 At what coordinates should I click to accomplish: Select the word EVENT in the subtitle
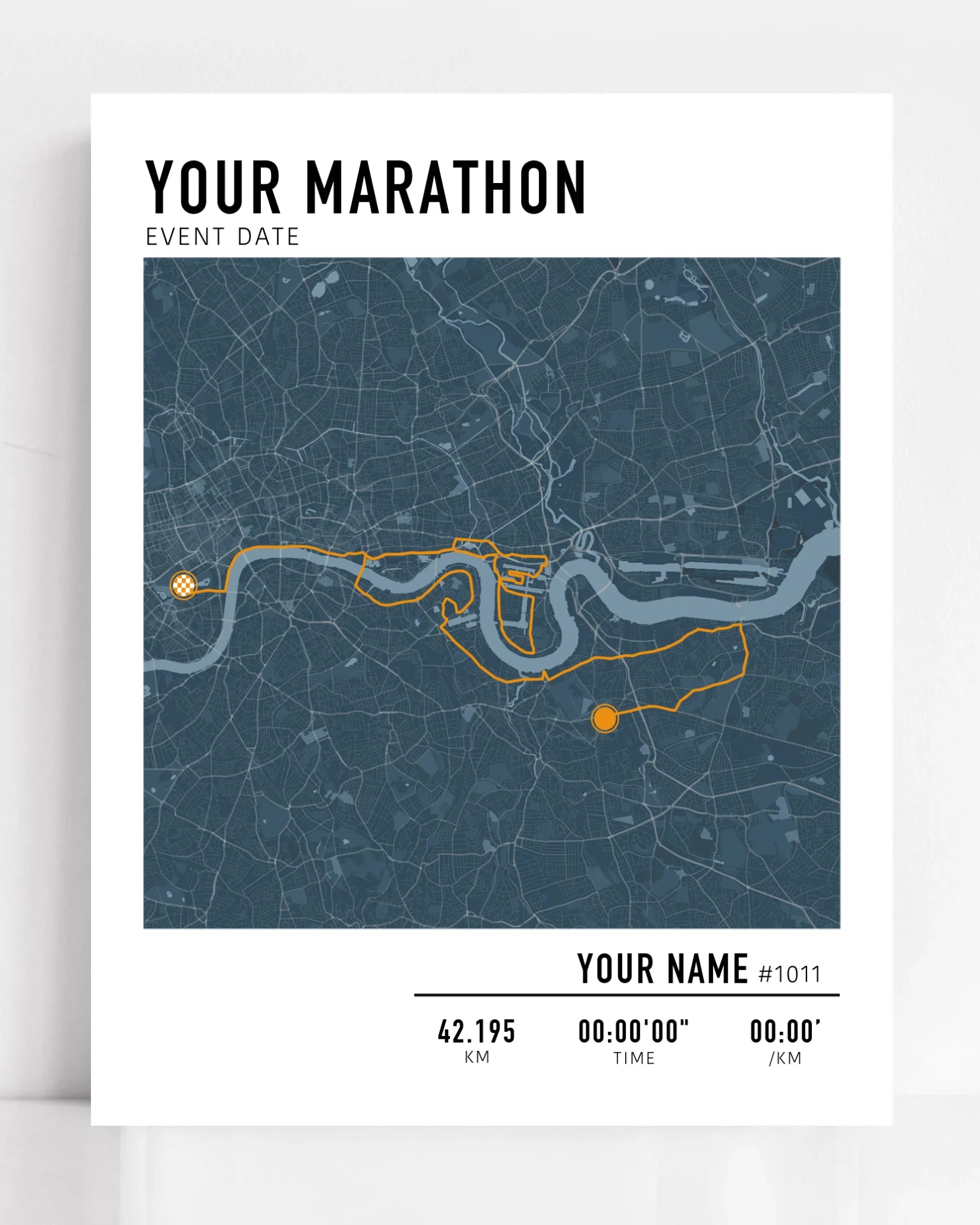pyautogui.click(x=185, y=237)
